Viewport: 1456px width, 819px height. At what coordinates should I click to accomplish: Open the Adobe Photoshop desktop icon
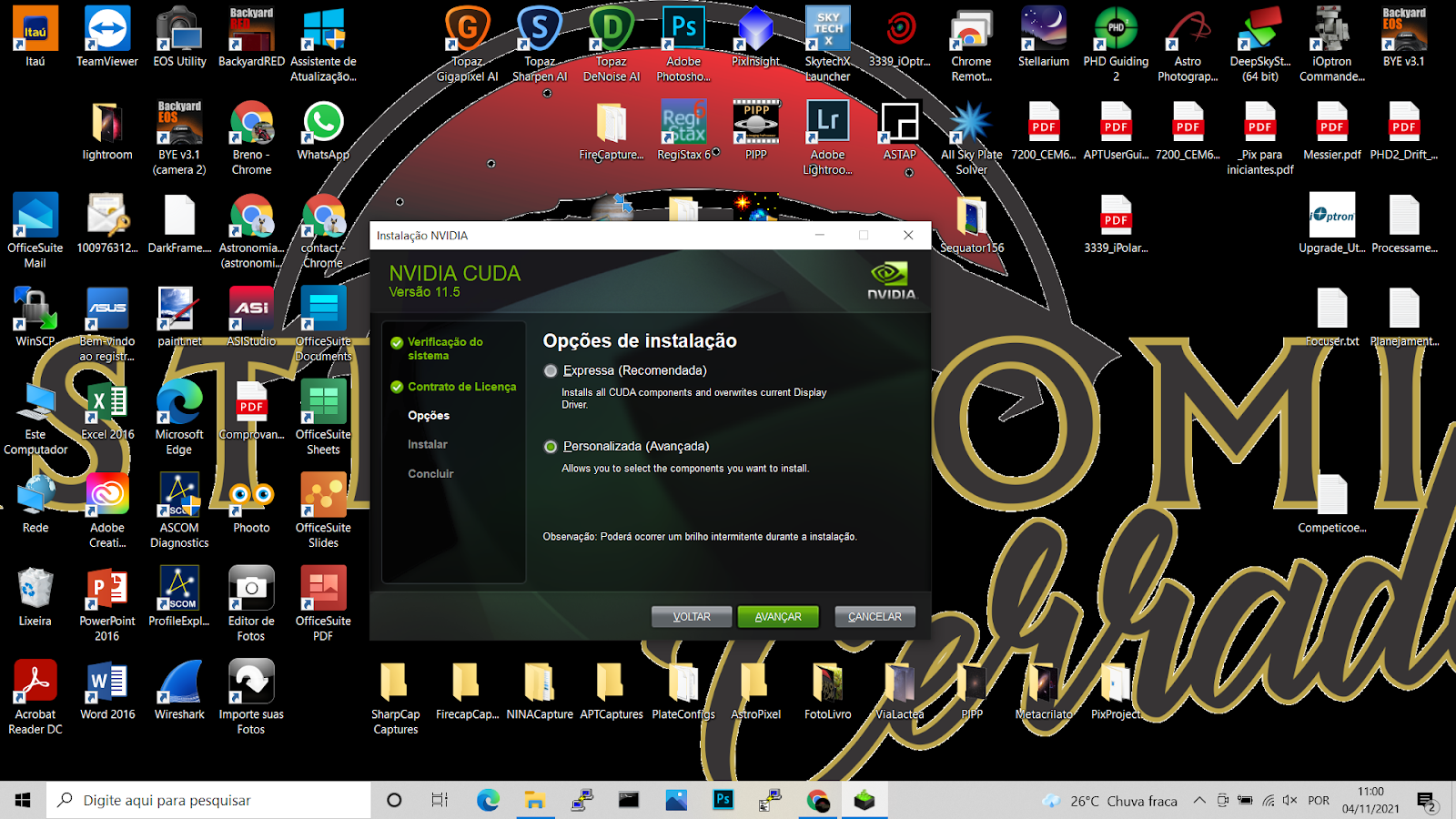[x=683, y=44]
